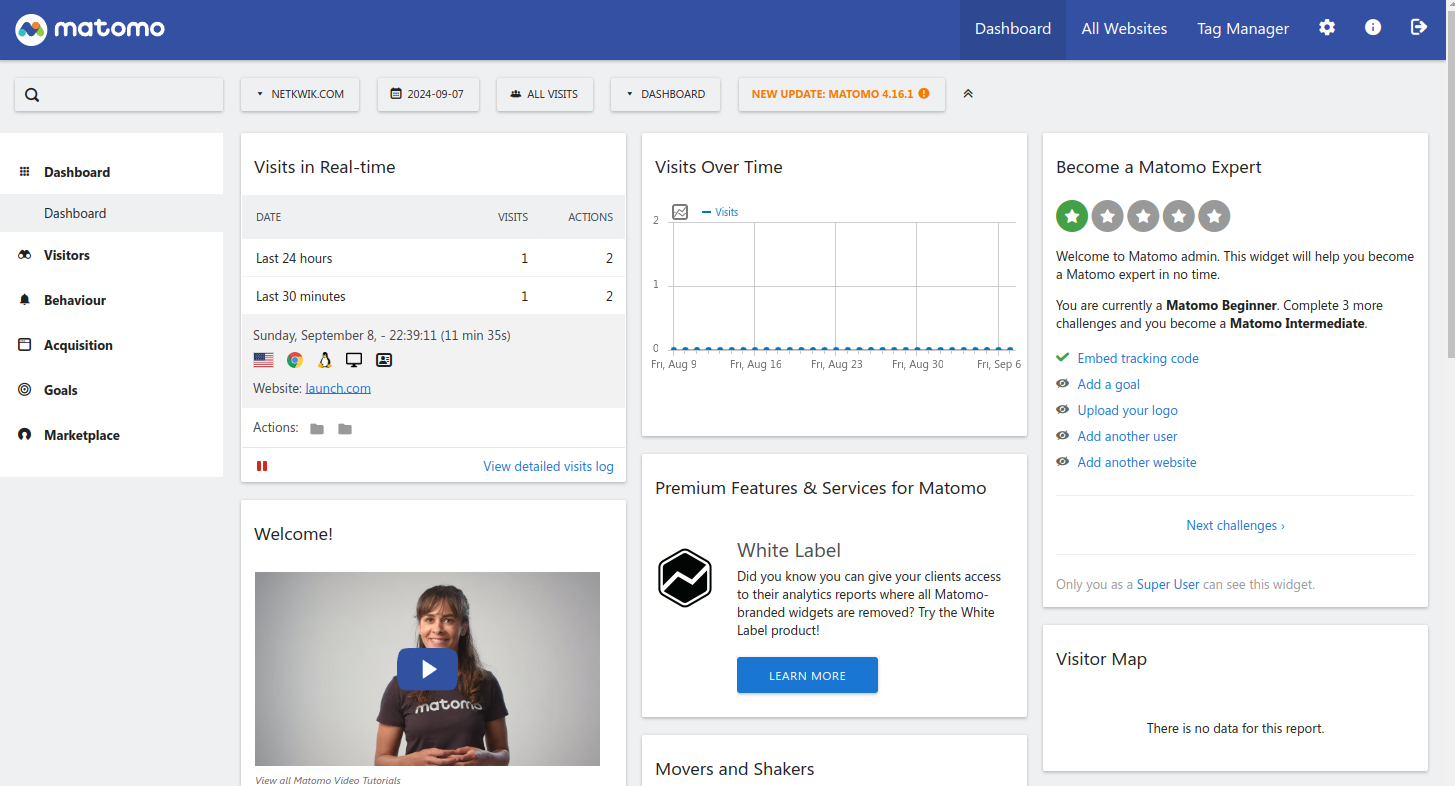
Task: Click the sign out icon
Action: click(1419, 28)
